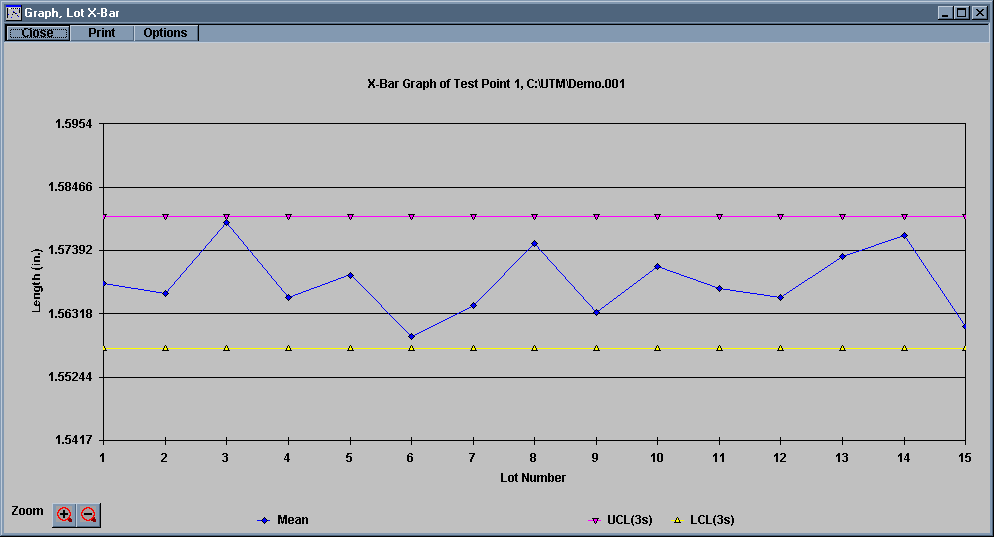This screenshot has width=994, height=537.
Task: Select the Mean legend diamond marker
Action: [264, 521]
